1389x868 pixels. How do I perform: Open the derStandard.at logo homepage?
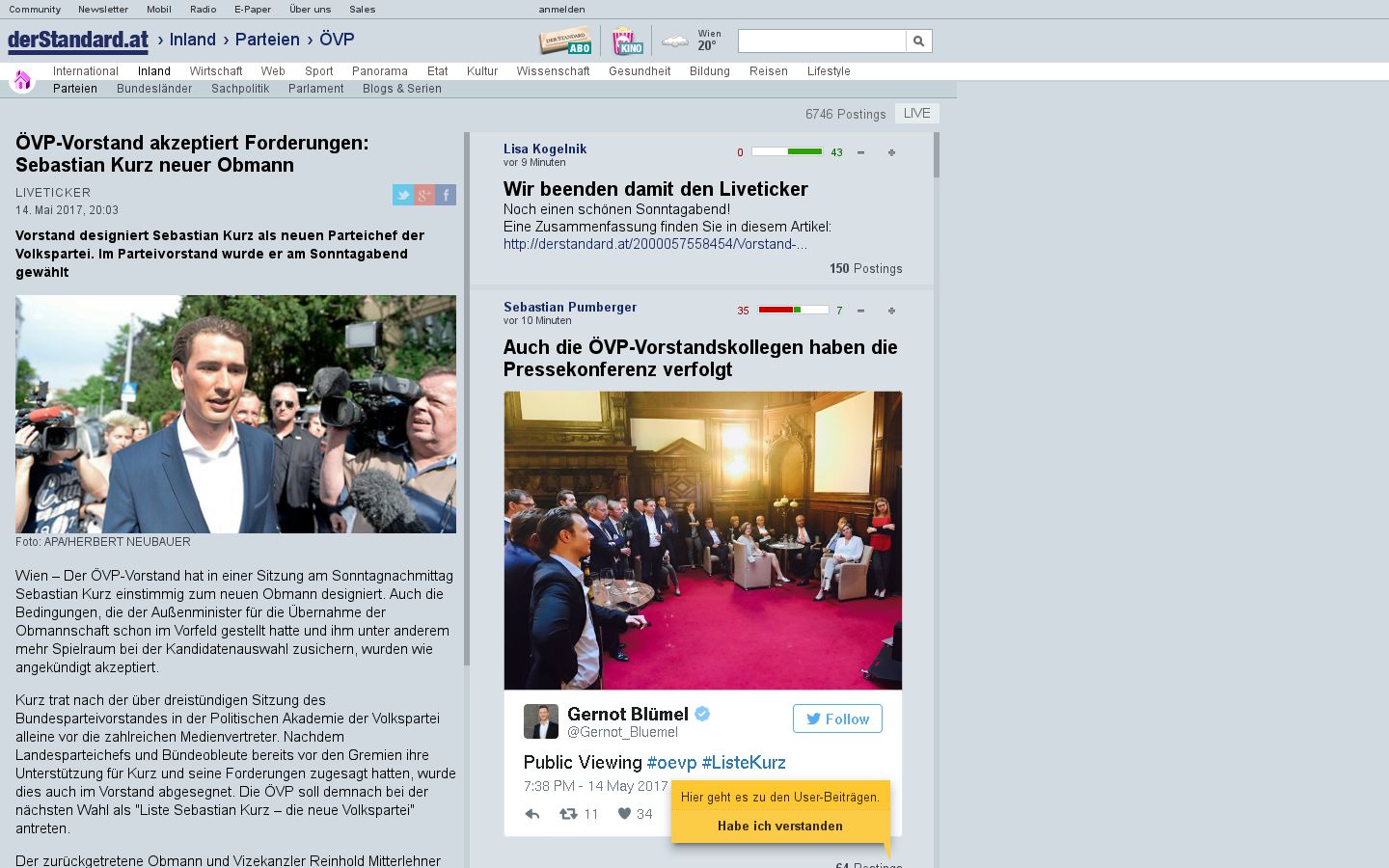click(78, 41)
